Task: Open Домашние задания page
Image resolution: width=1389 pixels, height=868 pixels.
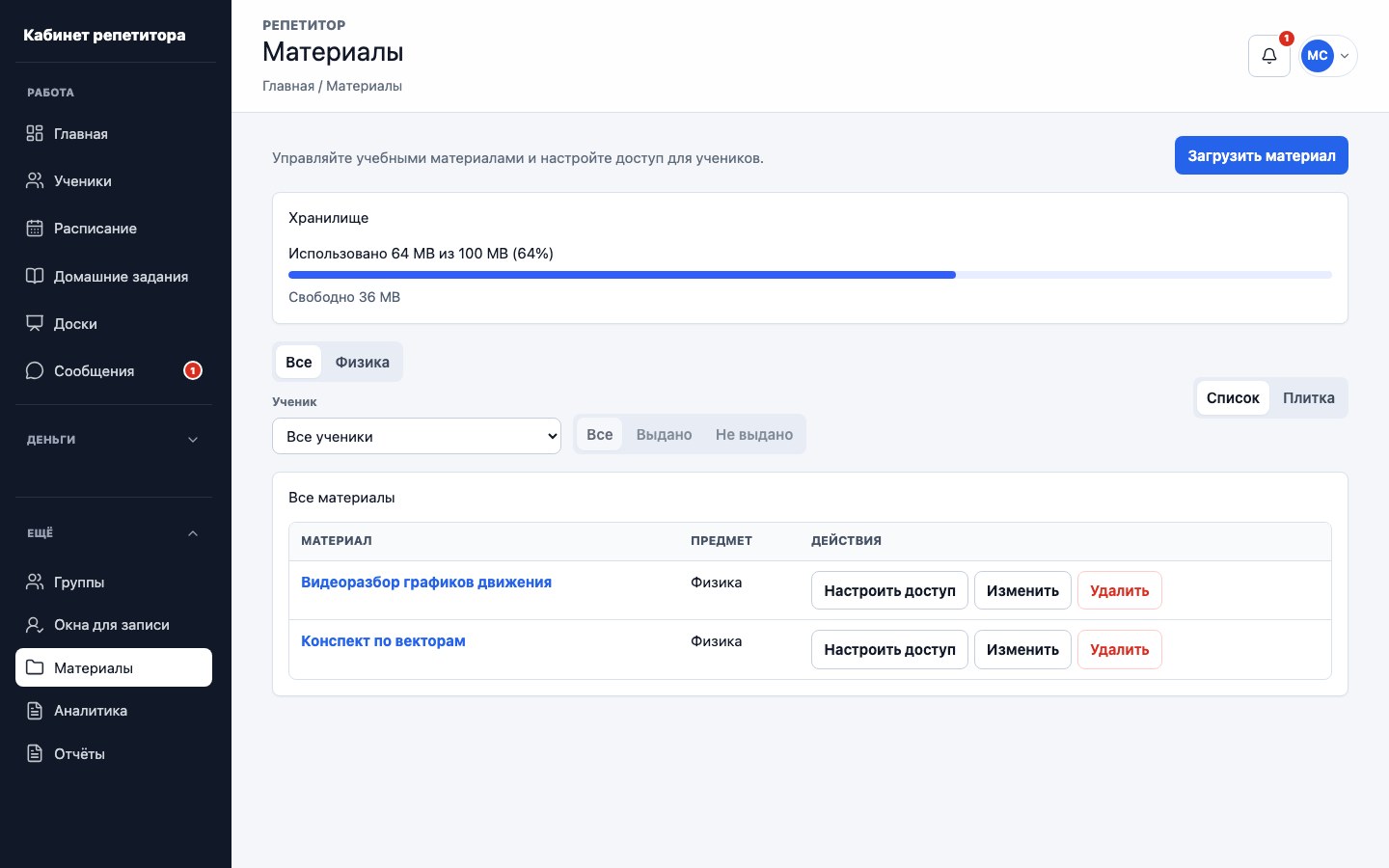Action: 114,276
